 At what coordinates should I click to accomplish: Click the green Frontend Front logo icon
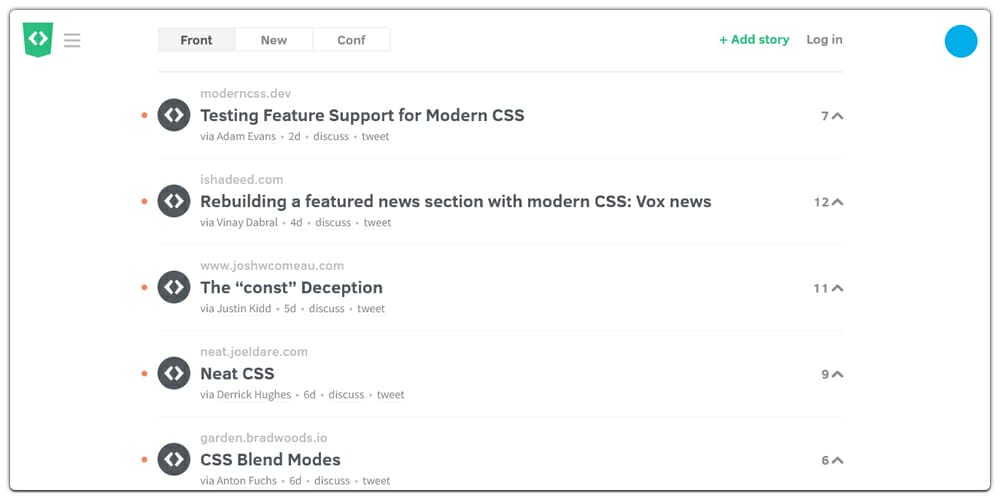[x=38, y=40]
